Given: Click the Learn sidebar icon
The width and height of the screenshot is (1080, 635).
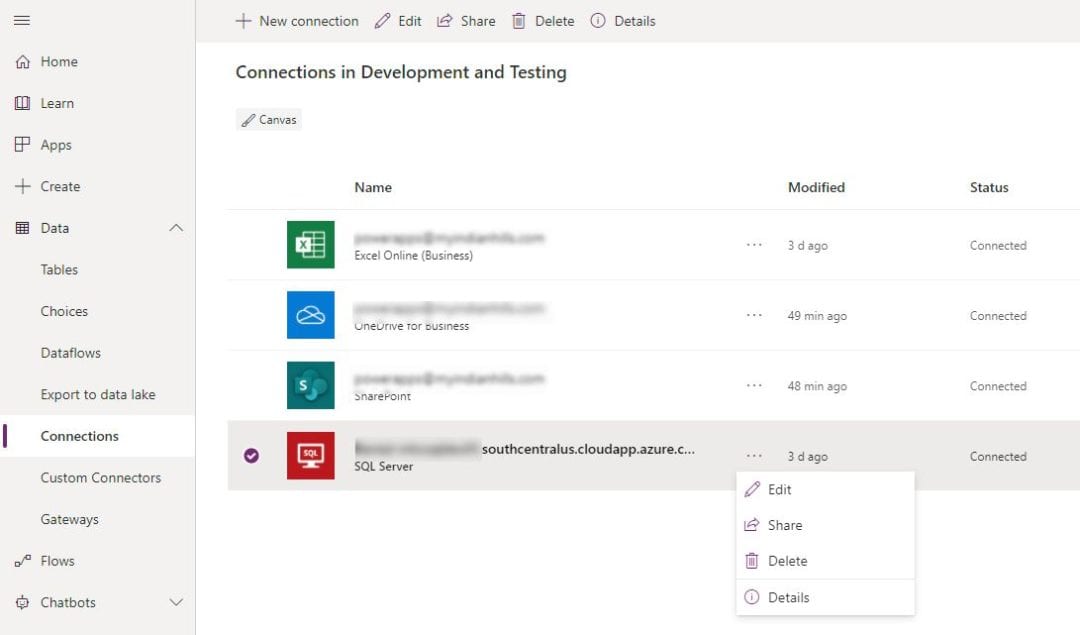Looking at the screenshot, I should tap(22, 103).
